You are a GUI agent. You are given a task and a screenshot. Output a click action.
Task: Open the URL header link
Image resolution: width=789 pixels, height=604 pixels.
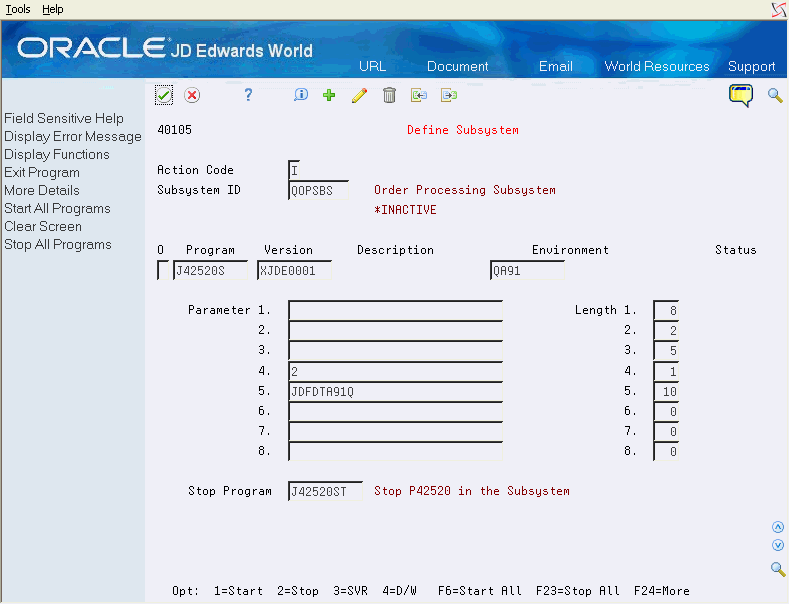(372, 66)
